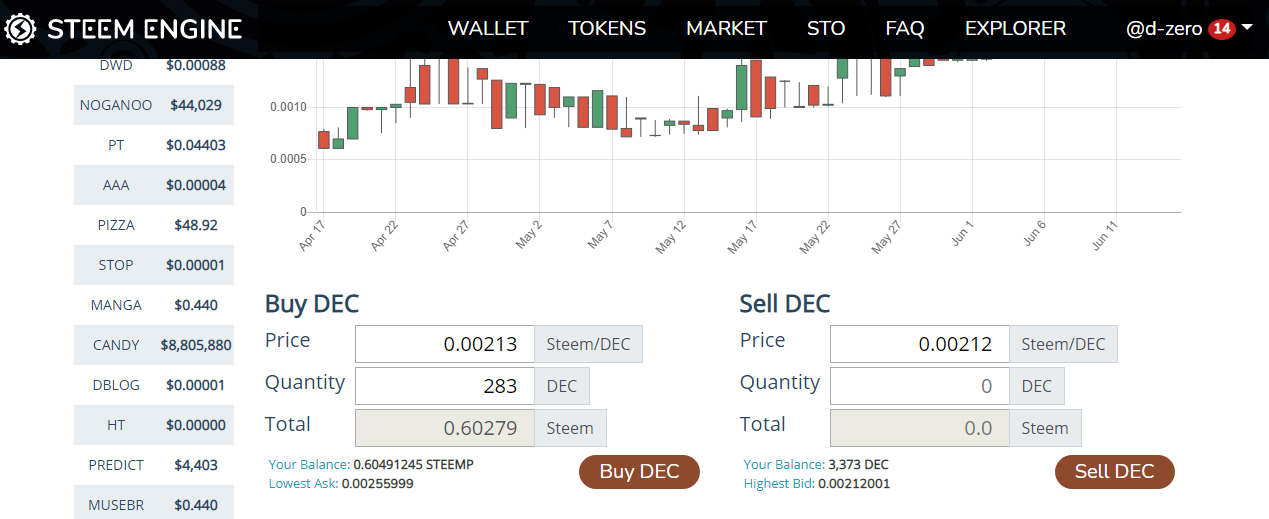Viewport: 1269px width, 519px height.
Task: Edit the Buy DEC price field
Action: 445,344
